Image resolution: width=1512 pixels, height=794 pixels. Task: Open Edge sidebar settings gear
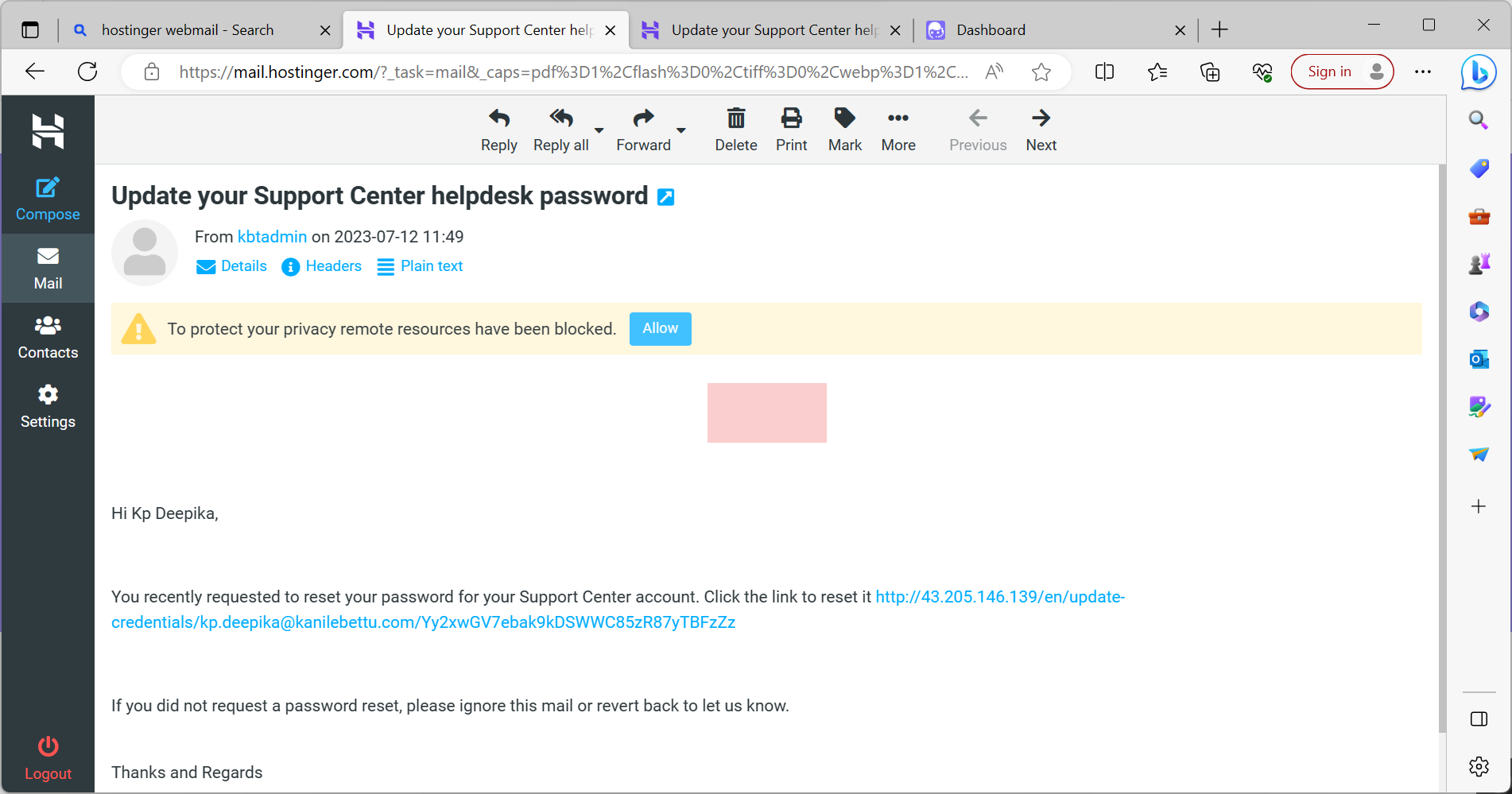click(x=1479, y=766)
